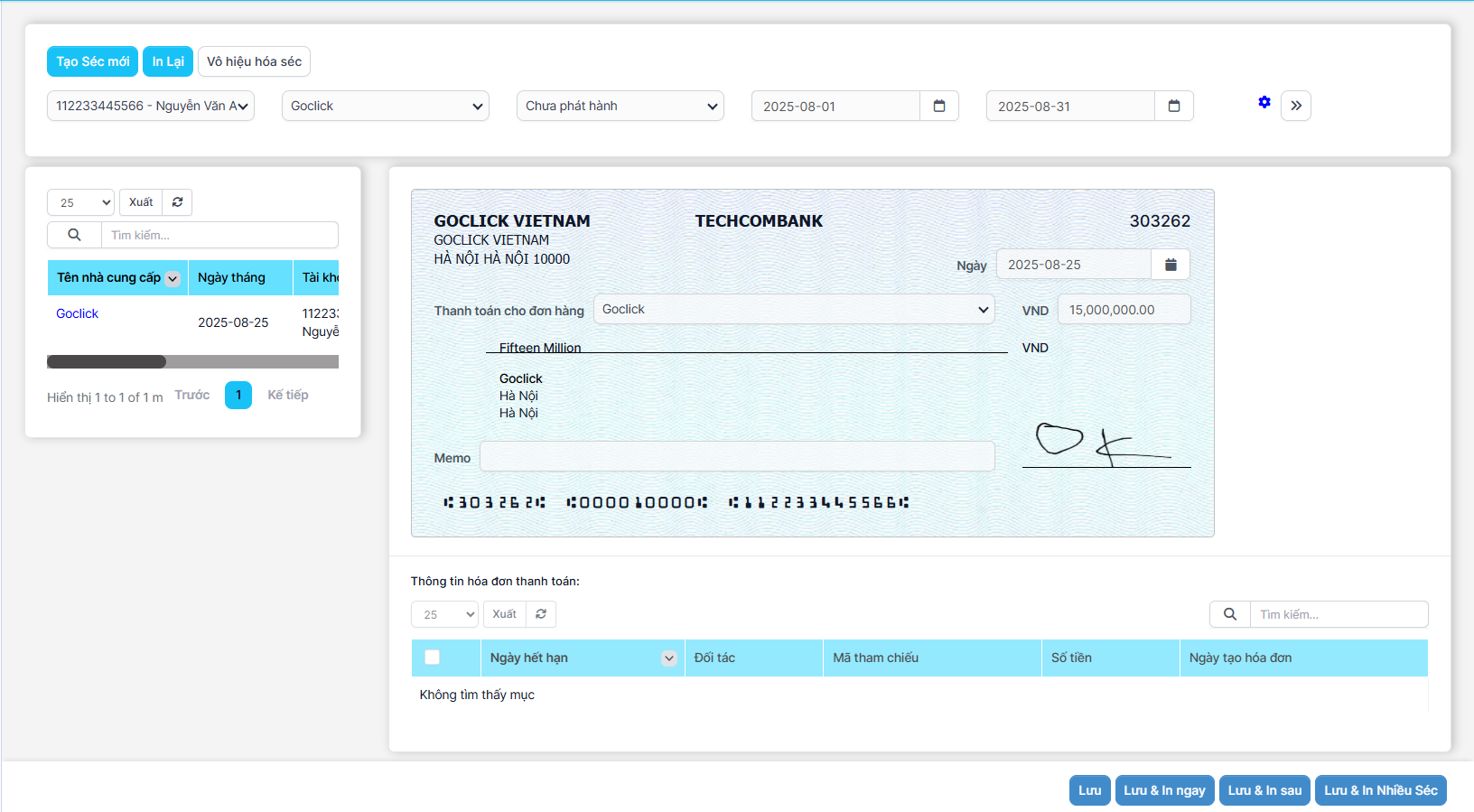This screenshot has height=812, width=1474.
Task: Open payee dropdown on the check
Action: (x=793, y=309)
